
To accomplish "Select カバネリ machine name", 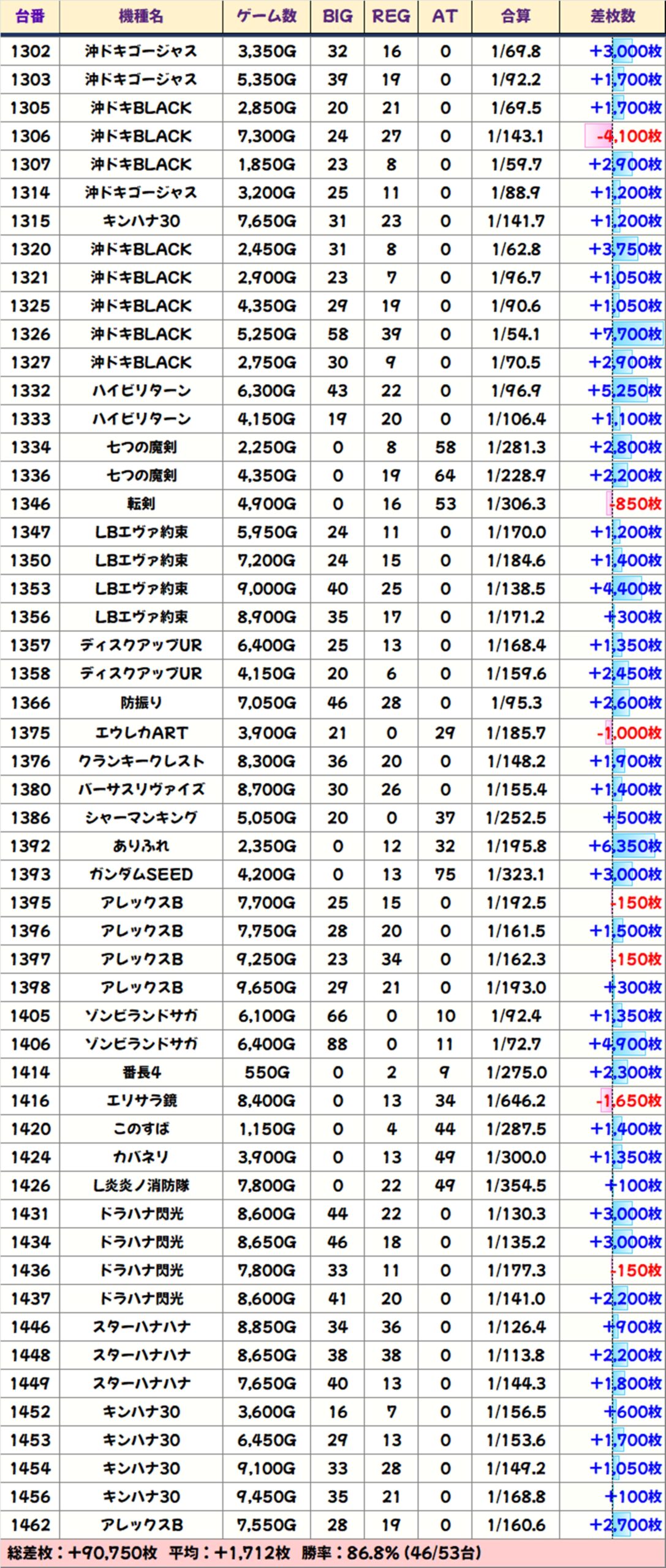I will point(141,1157).
